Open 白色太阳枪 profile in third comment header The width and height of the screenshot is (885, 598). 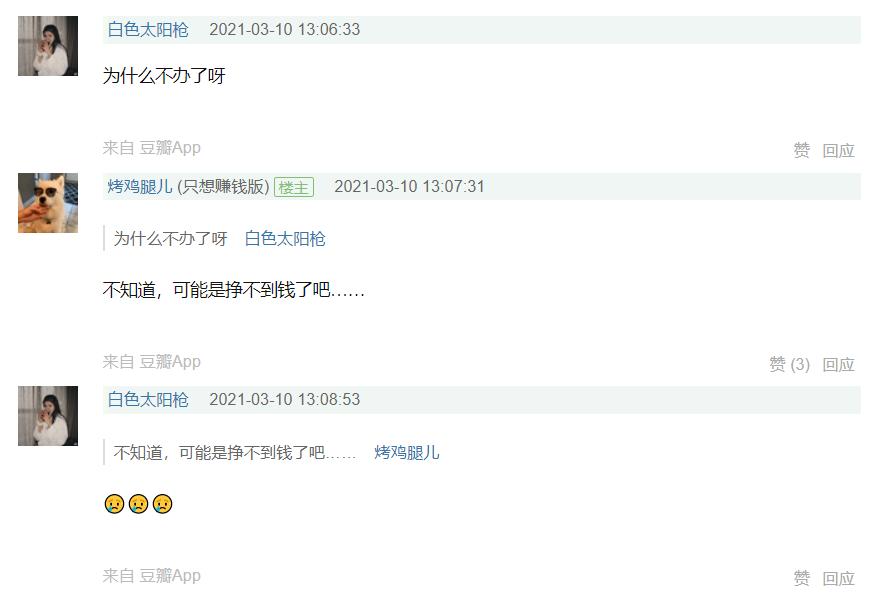(148, 399)
